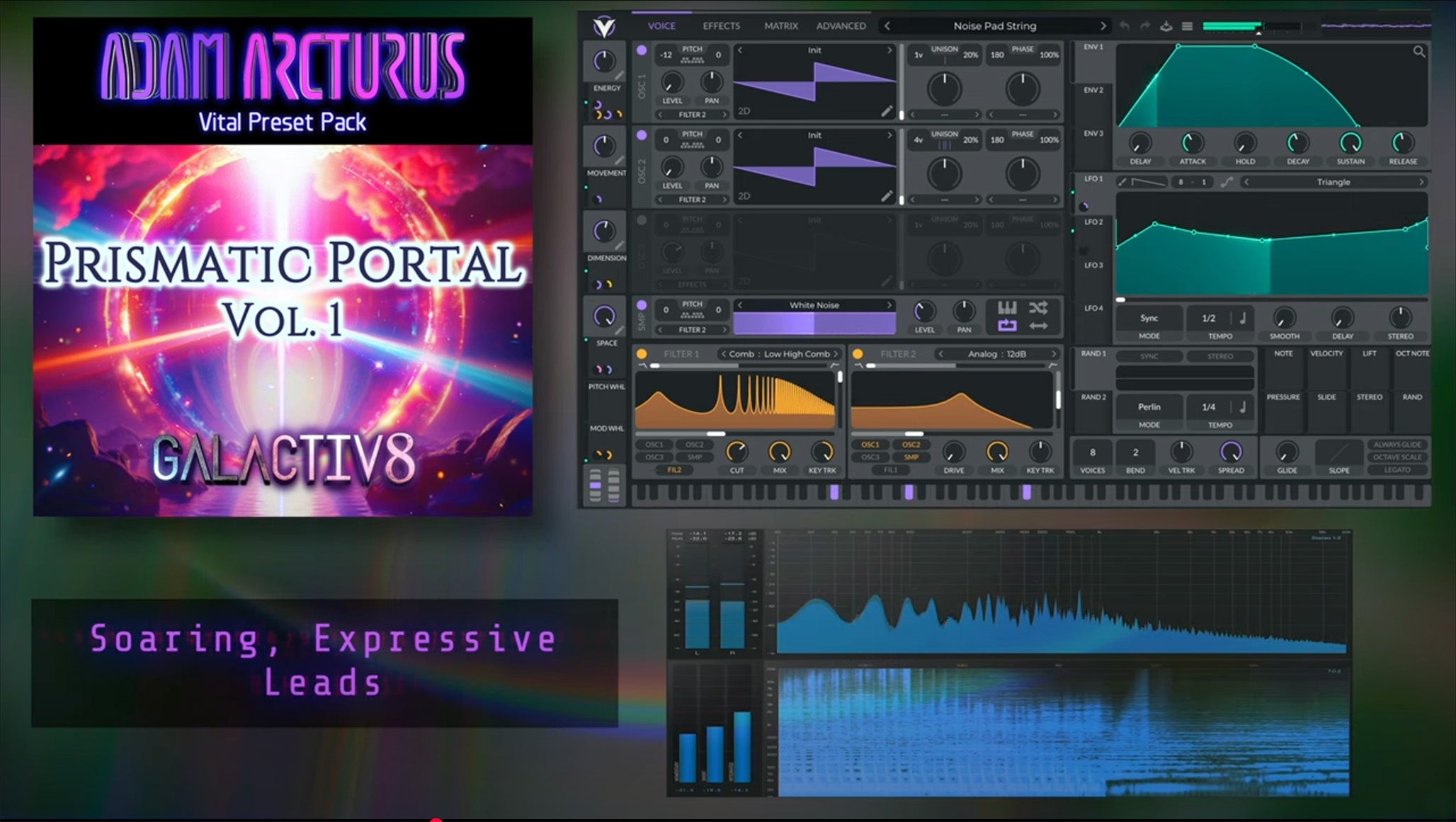Screen dimensions: 1456x822
Task: Open the LFO Triangle shape selector
Action: [1333, 182]
